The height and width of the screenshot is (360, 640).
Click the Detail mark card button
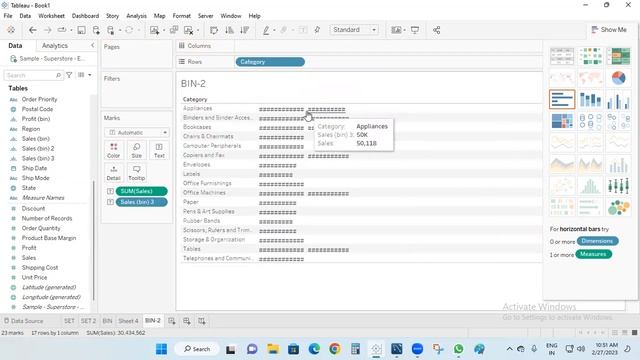point(113,173)
